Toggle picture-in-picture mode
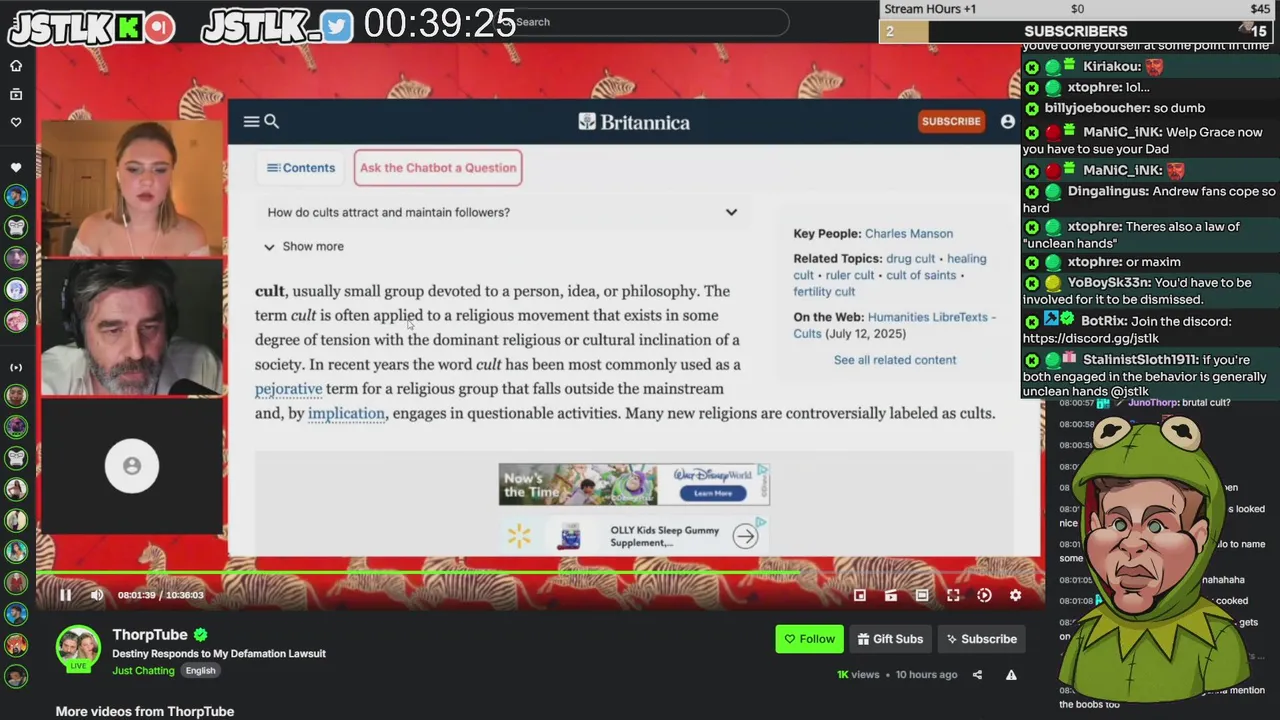 pyautogui.click(x=860, y=595)
